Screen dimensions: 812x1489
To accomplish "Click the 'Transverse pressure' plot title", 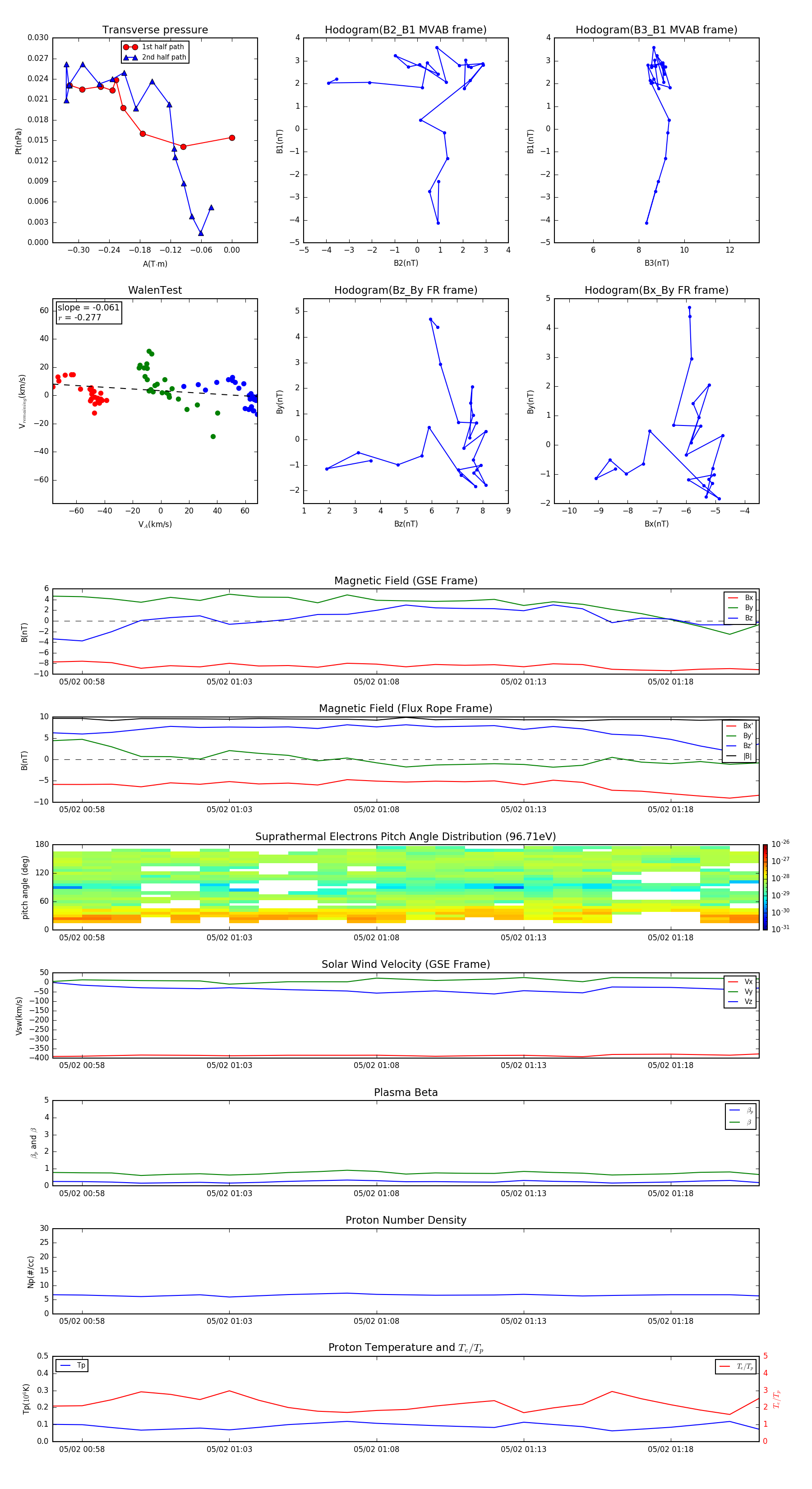I will 155,30.
